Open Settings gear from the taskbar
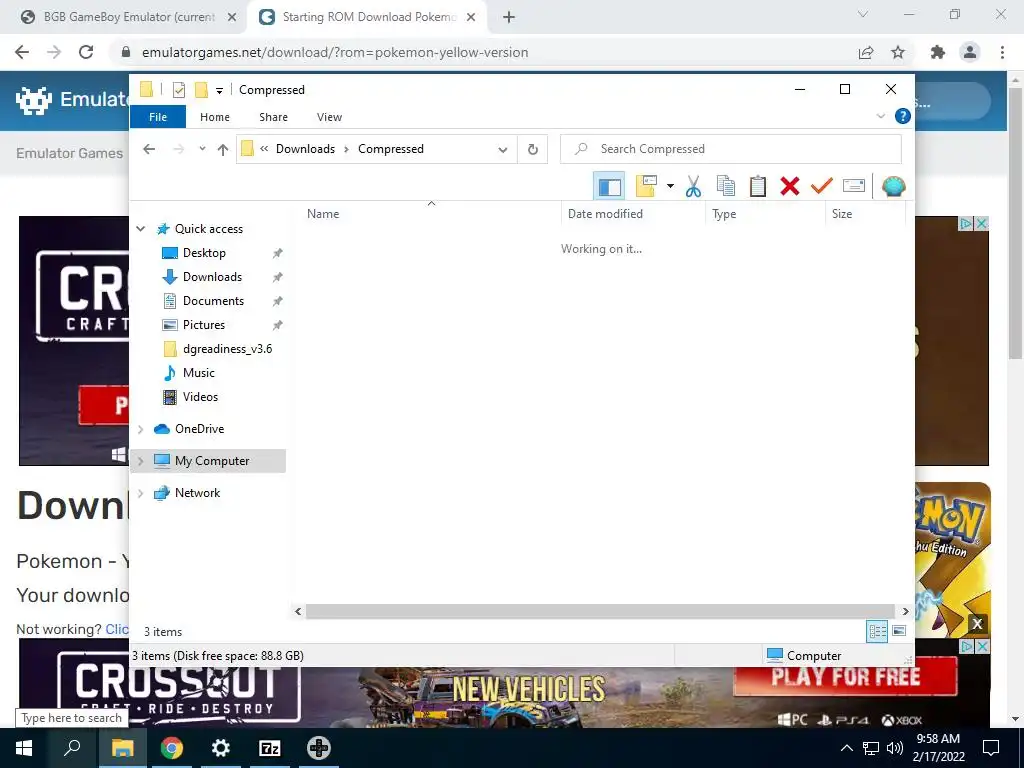Image resolution: width=1024 pixels, height=768 pixels. [x=221, y=748]
